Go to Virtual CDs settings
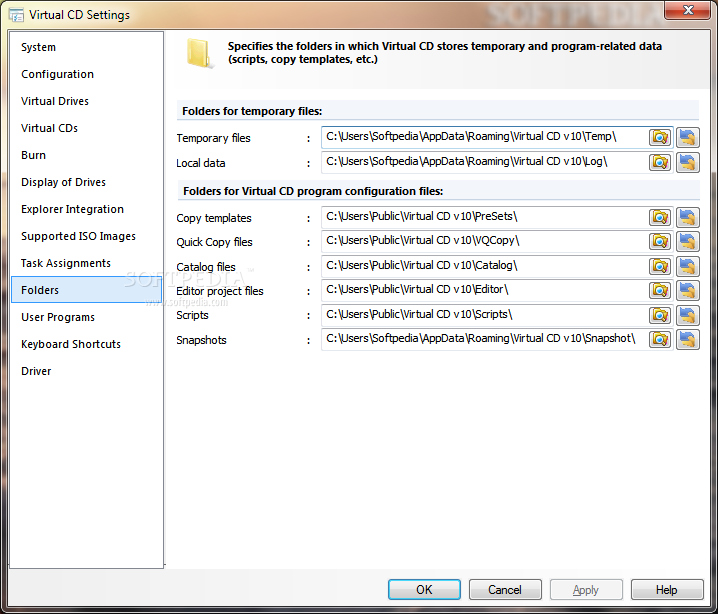Viewport: 718px width, 614px height. pyautogui.click(x=86, y=128)
